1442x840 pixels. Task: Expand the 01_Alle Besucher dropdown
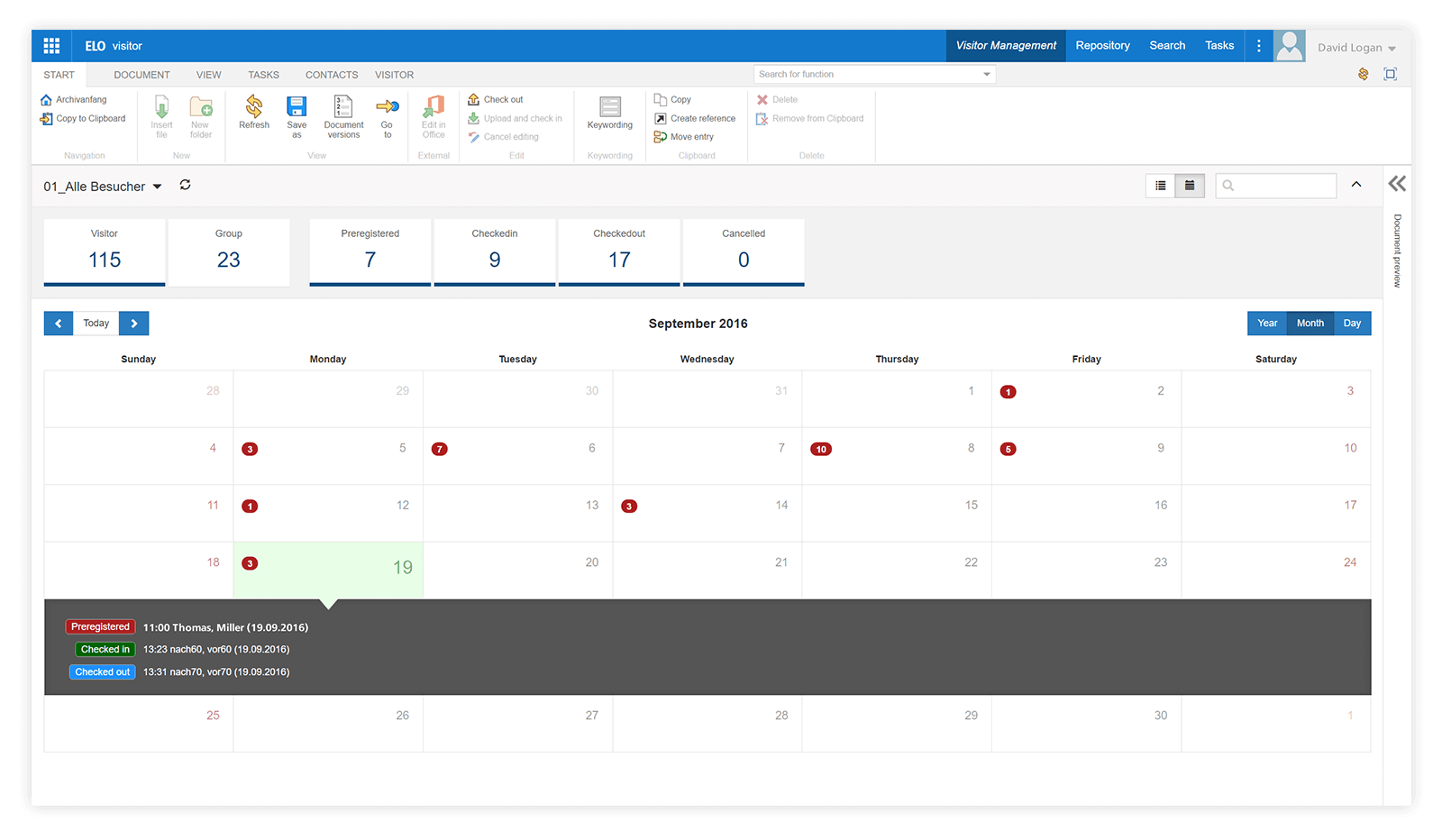157,187
